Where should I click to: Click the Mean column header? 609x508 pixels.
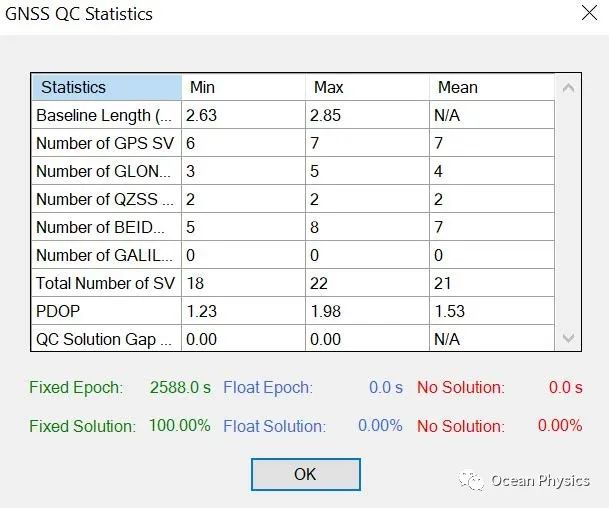[491, 87]
